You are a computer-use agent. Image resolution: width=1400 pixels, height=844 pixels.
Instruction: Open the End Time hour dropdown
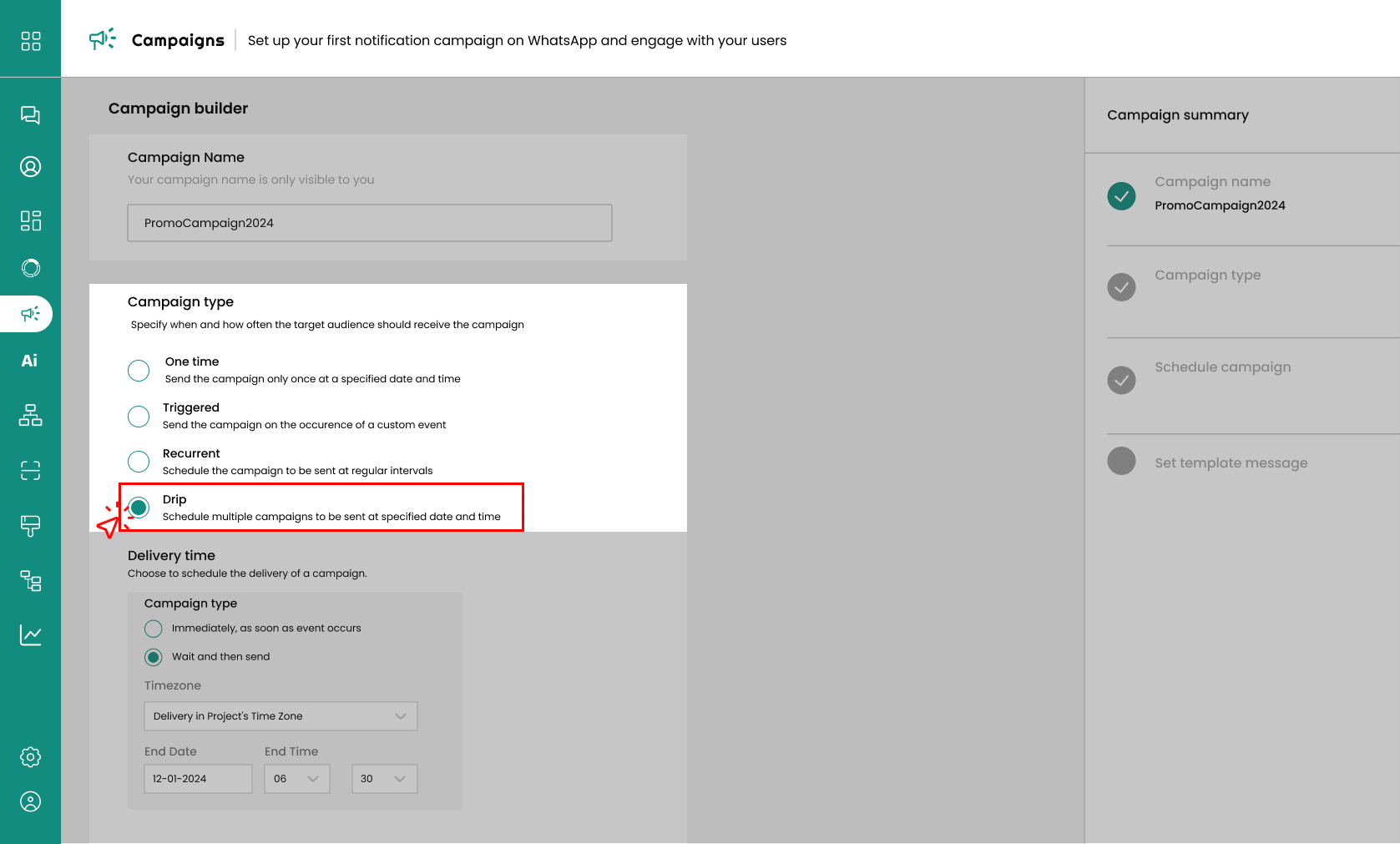296,779
